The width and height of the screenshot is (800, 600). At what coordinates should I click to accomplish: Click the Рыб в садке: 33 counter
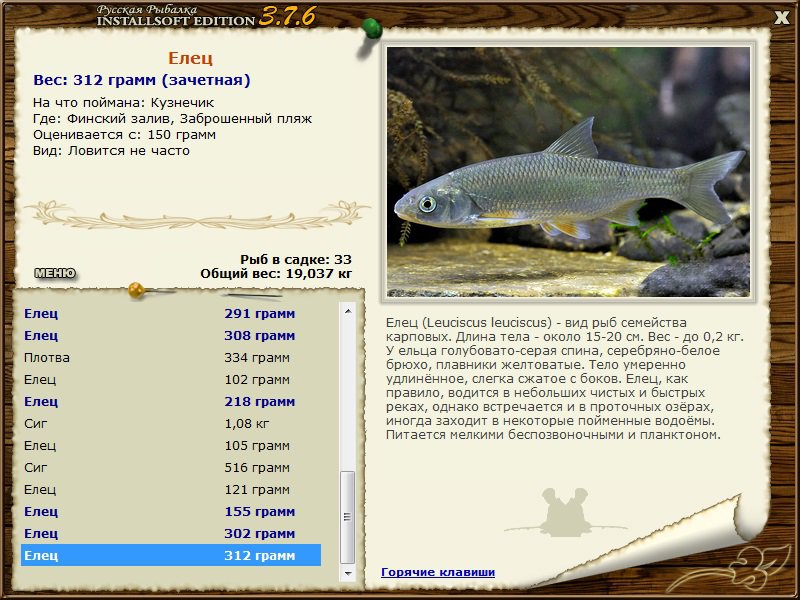pos(296,260)
